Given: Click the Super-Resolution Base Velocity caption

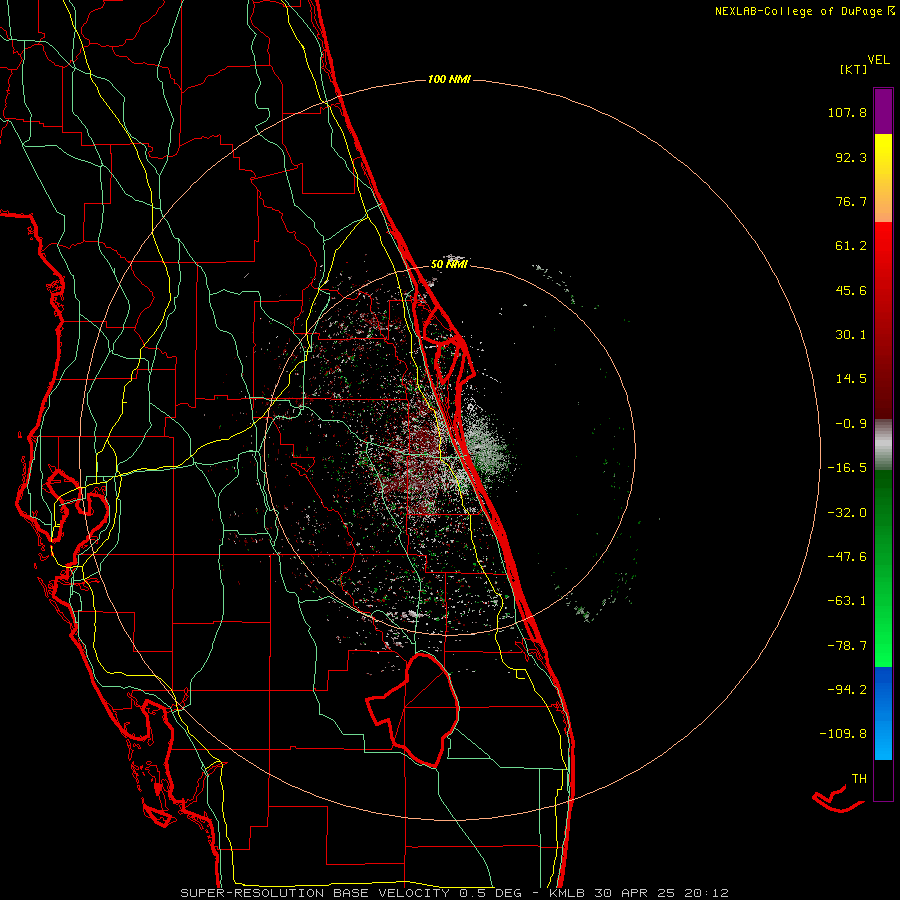Looking at the screenshot, I should point(455,893).
